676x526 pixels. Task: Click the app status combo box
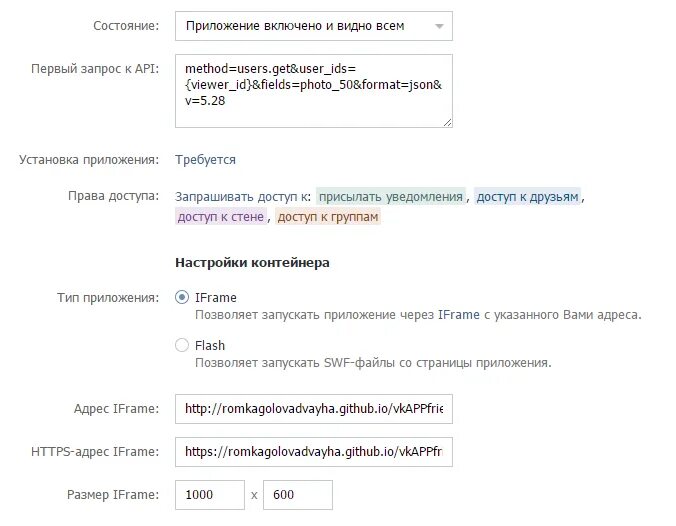[314, 26]
